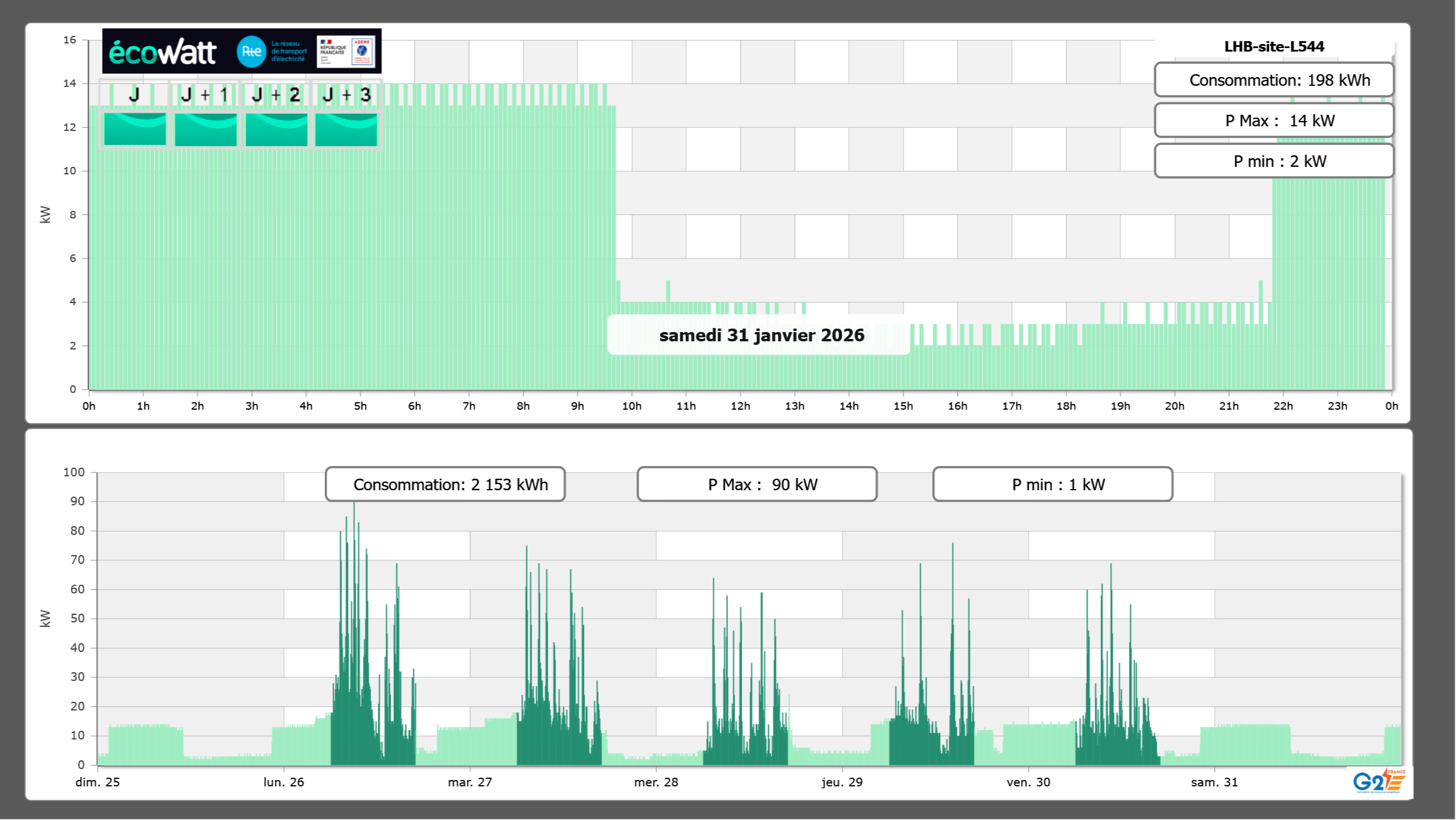Click the P min : 1 kW box
The image size is (1456, 820).
(1052, 484)
